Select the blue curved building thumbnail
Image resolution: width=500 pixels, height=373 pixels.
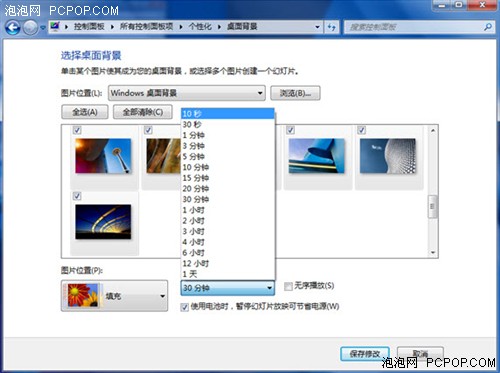pyautogui.click(x=317, y=156)
